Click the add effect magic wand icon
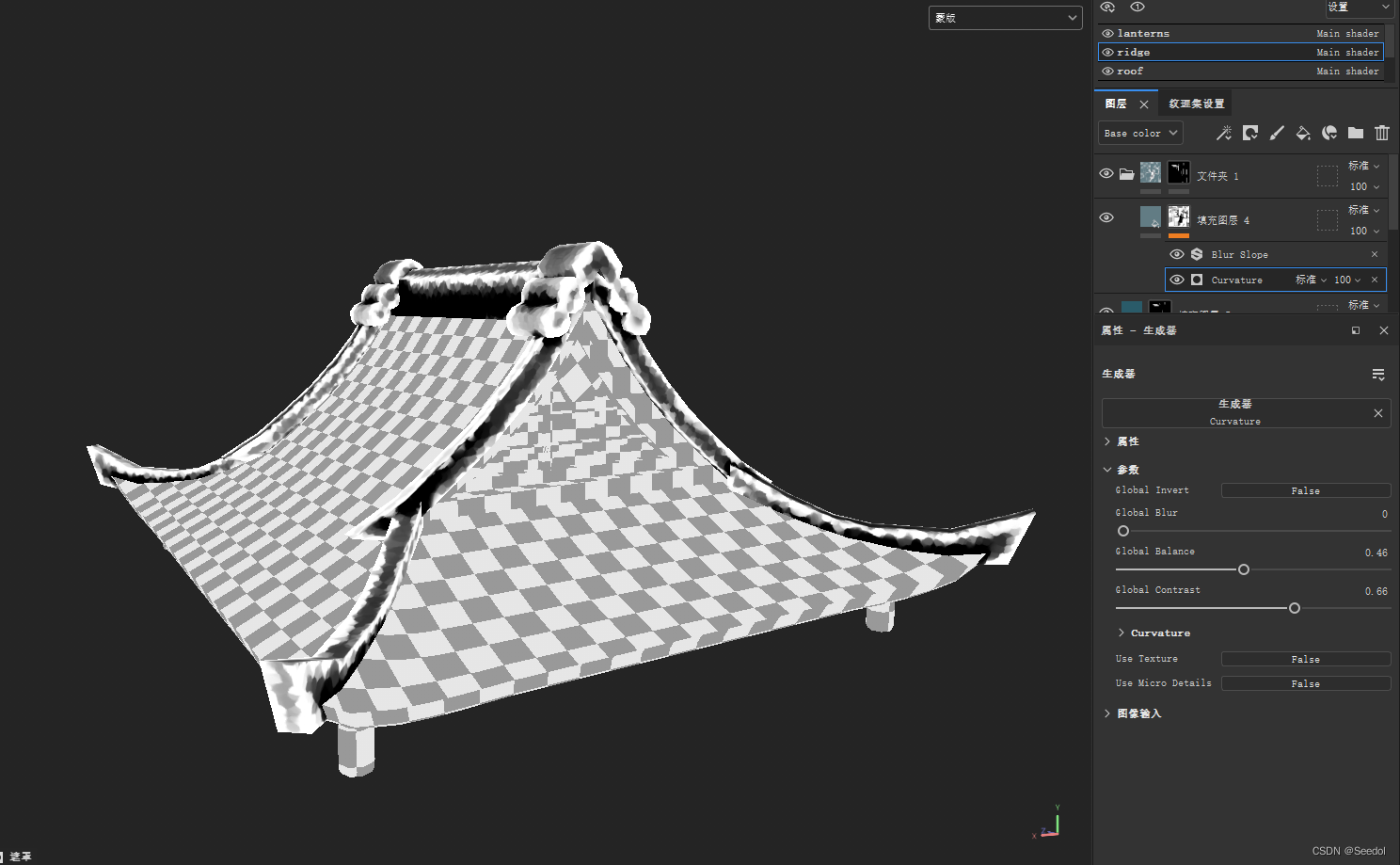Image resolution: width=1400 pixels, height=865 pixels. tap(1223, 133)
